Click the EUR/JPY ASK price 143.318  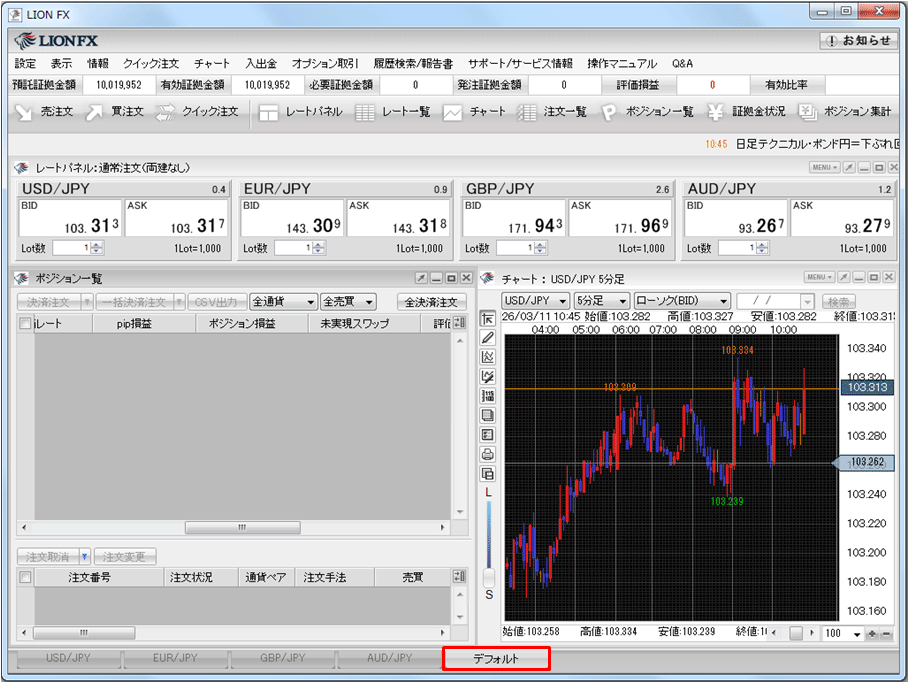(398, 219)
